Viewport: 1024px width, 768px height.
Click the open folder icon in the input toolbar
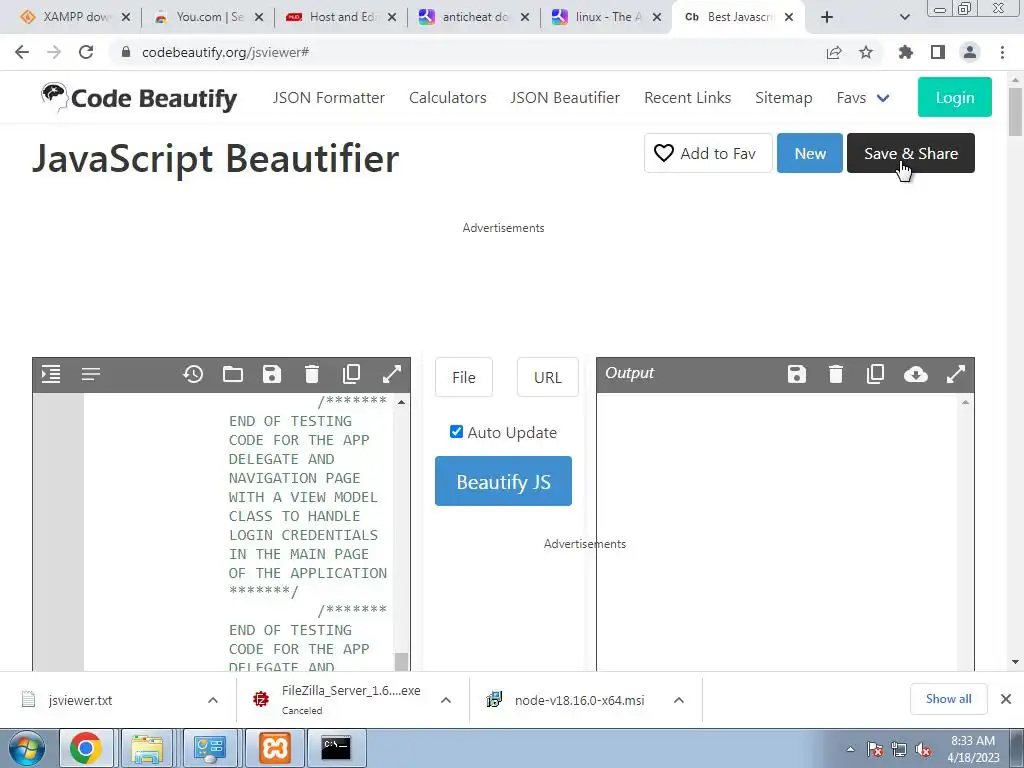[232, 374]
